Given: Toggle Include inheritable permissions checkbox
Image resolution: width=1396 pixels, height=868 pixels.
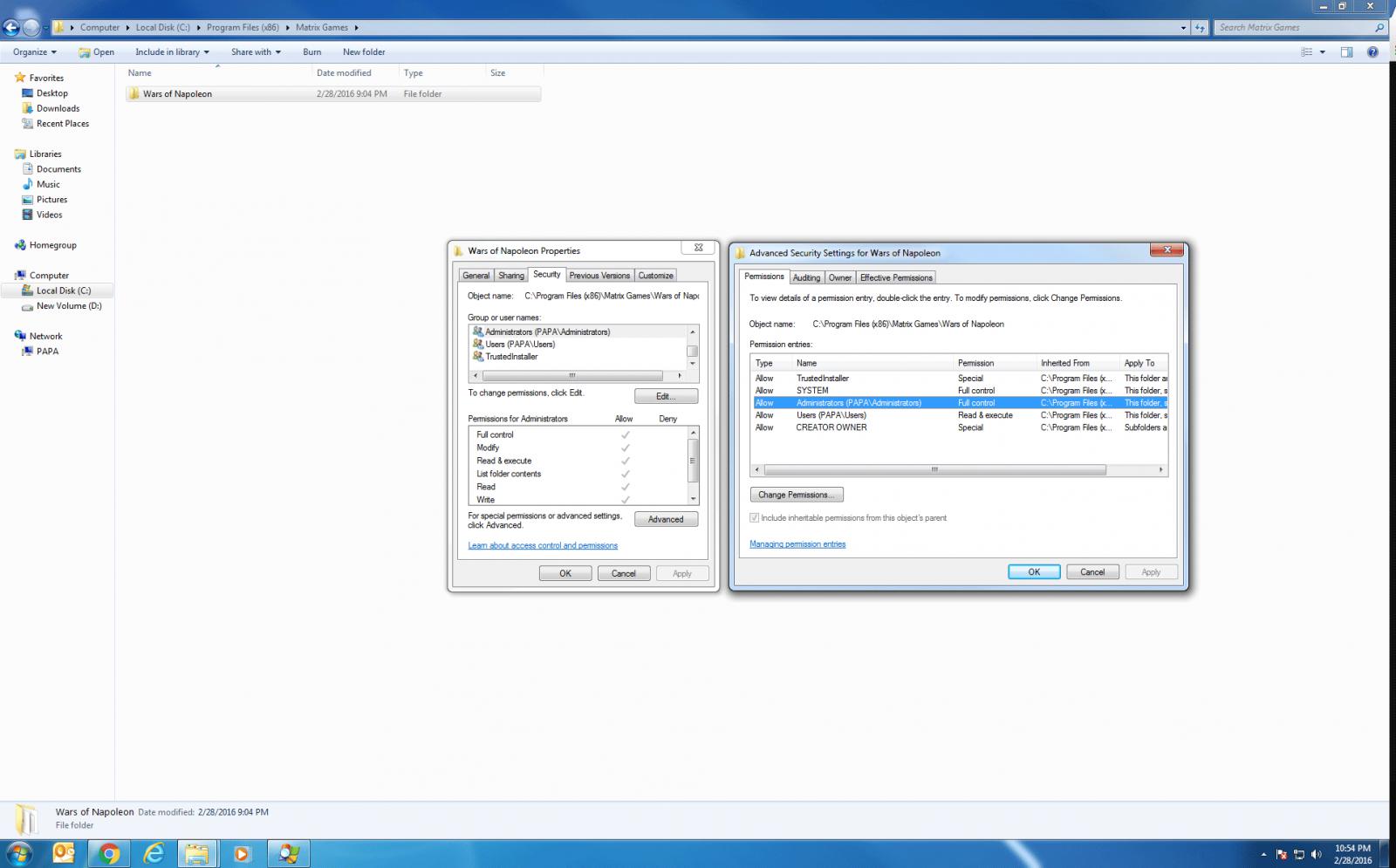Looking at the screenshot, I should tap(755, 518).
